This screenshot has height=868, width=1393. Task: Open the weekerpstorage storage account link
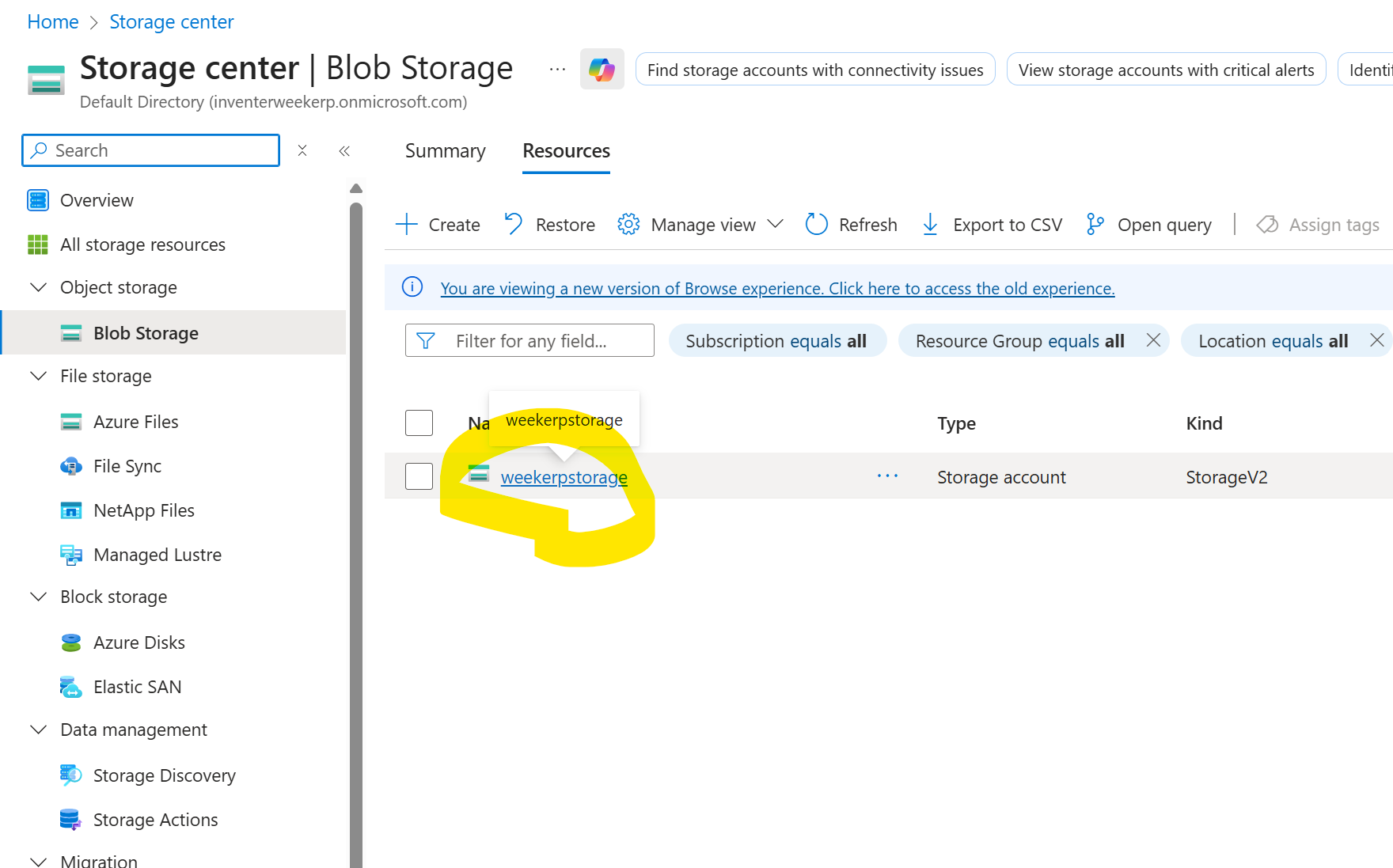(x=564, y=477)
